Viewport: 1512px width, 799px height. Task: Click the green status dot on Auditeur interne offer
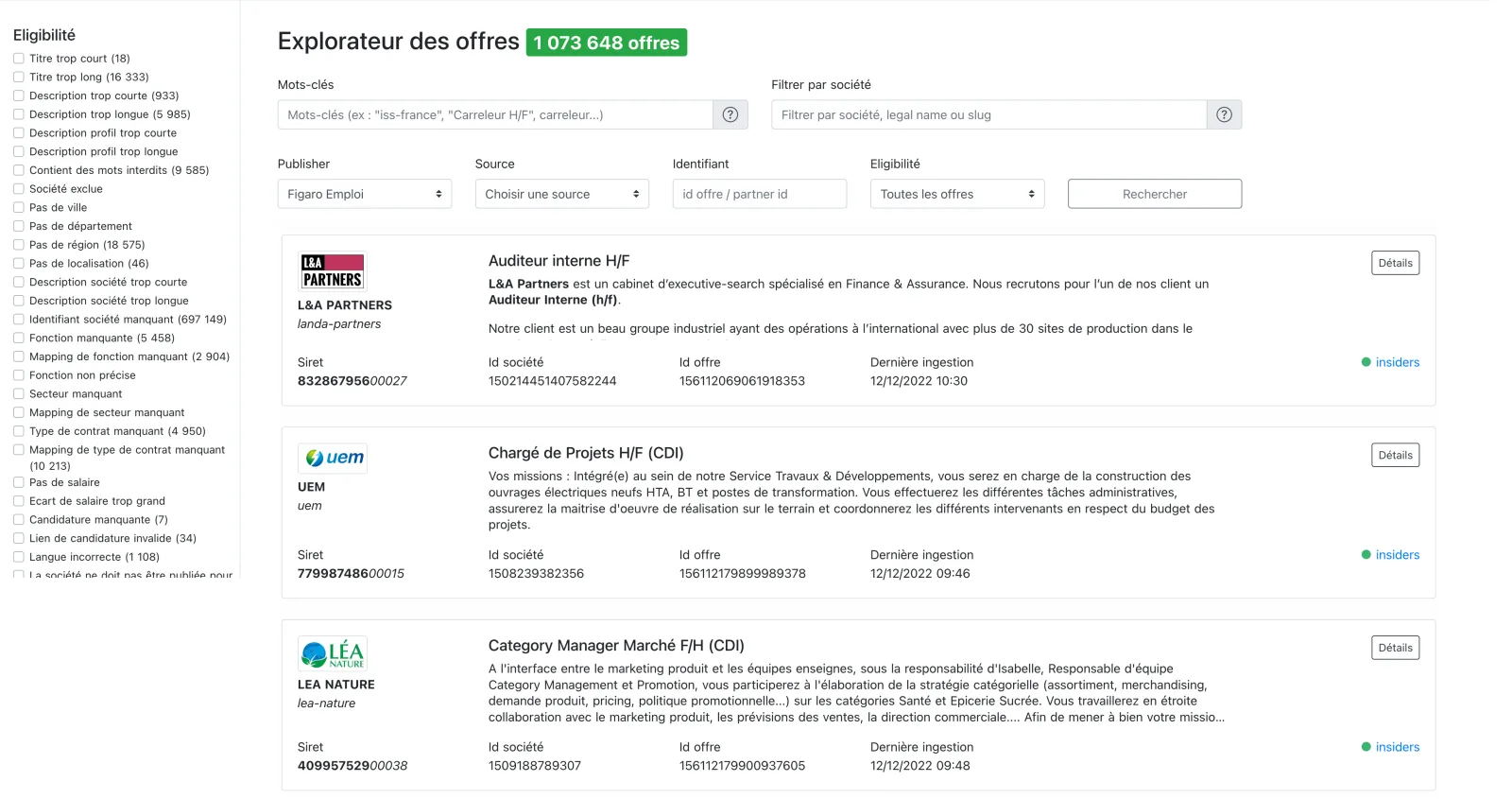(1366, 362)
